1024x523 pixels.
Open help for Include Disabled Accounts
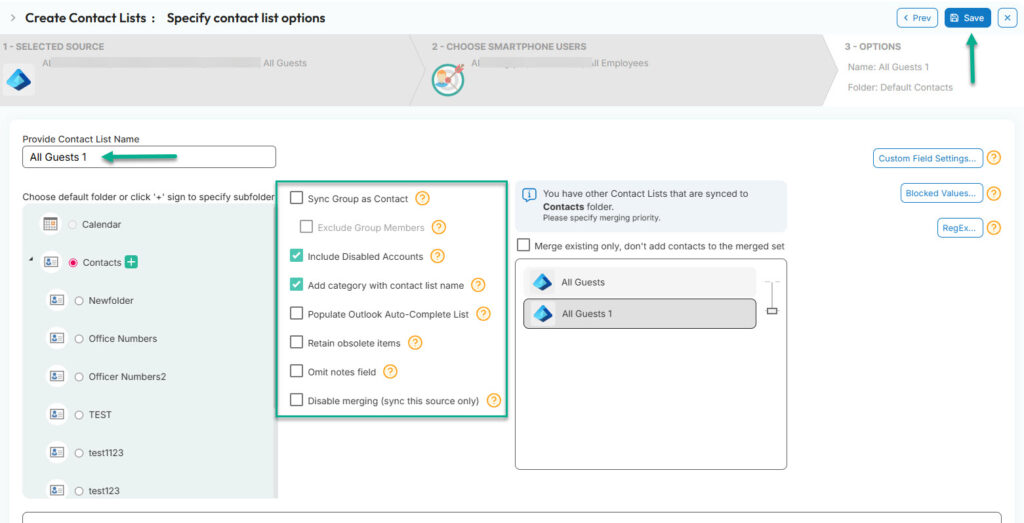point(438,256)
